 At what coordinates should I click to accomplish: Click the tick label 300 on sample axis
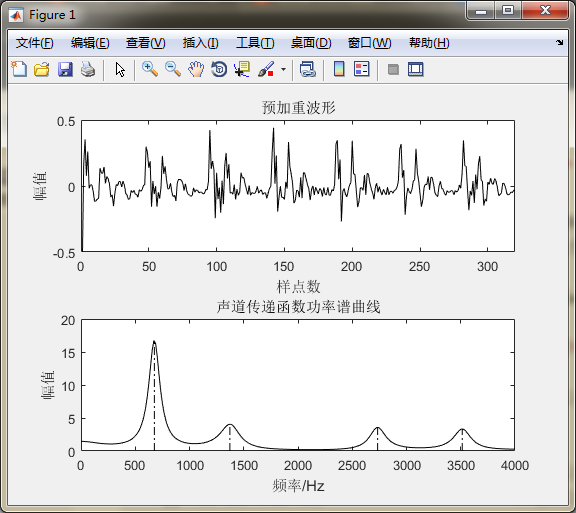[x=487, y=266]
